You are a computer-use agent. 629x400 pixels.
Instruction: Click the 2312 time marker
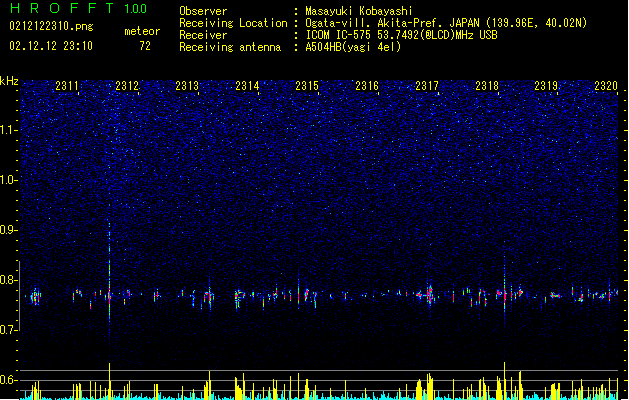127,85
